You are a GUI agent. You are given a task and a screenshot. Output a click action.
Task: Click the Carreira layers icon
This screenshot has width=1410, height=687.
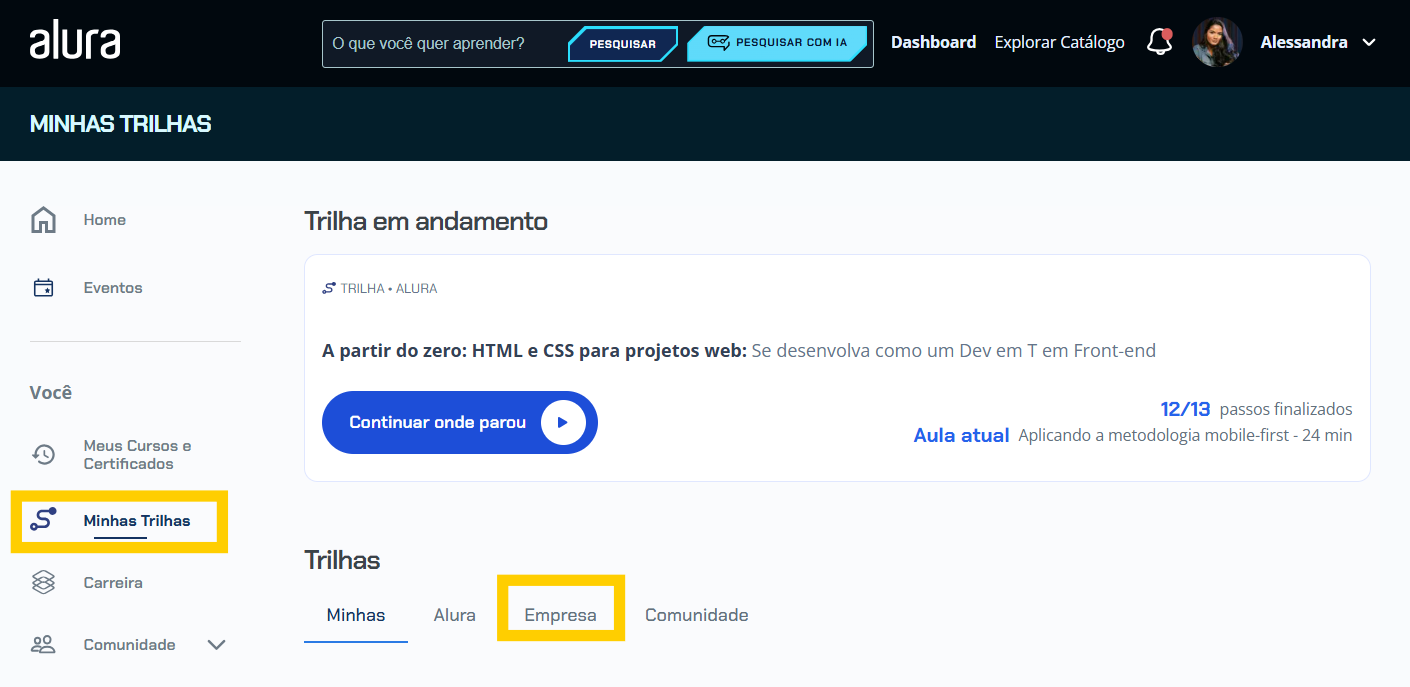click(43, 582)
